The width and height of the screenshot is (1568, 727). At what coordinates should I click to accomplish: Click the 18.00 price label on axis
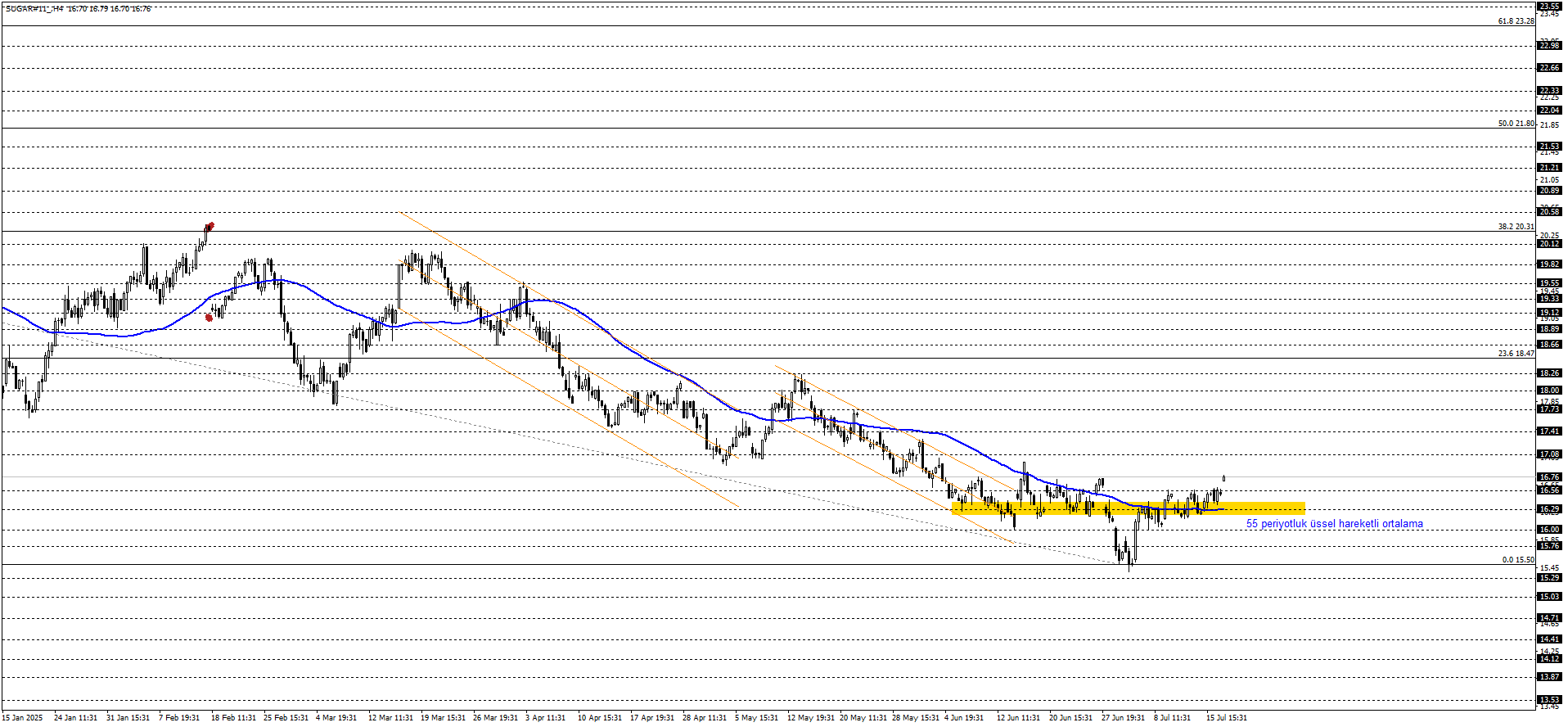pos(1549,391)
